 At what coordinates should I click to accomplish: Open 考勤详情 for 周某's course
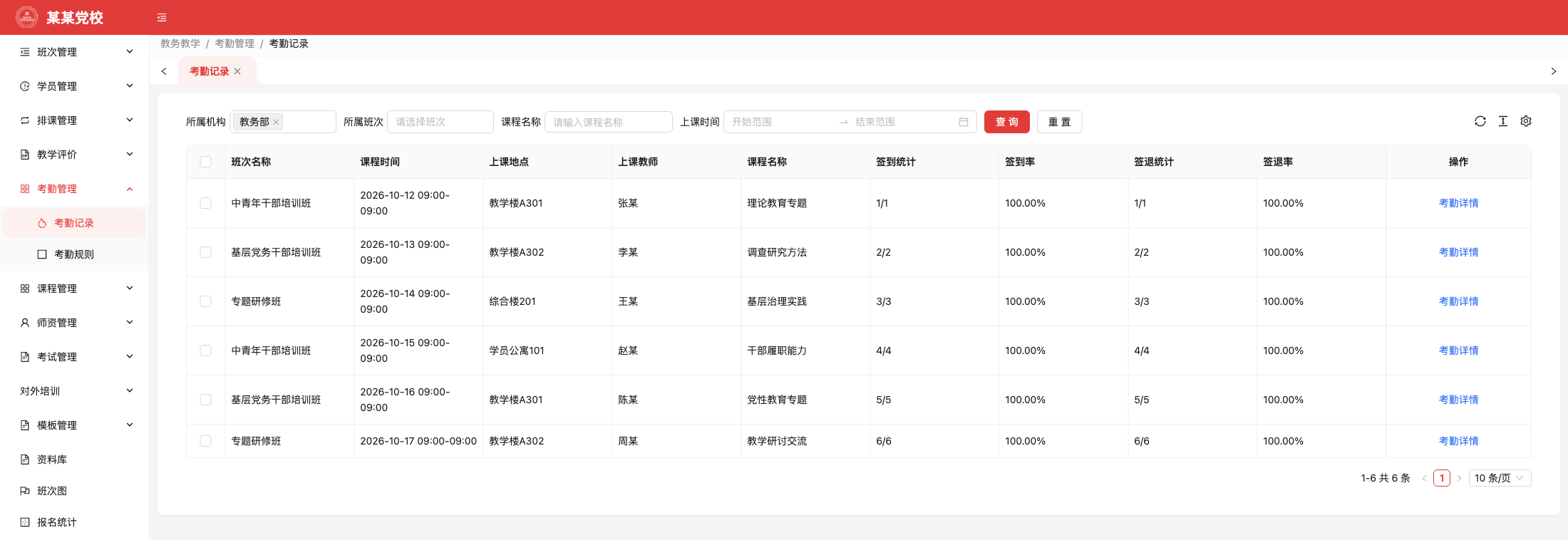(1458, 441)
